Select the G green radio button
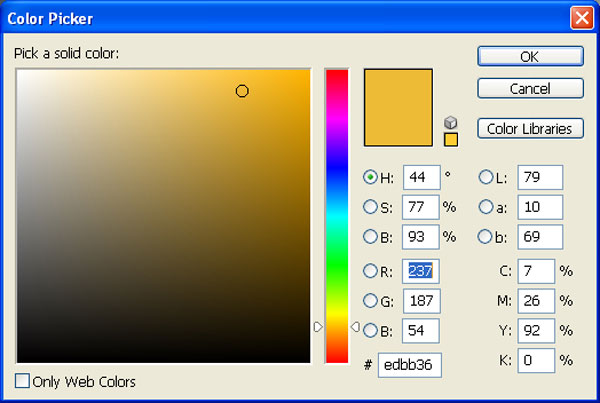The height and width of the screenshot is (403, 600). click(371, 301)
